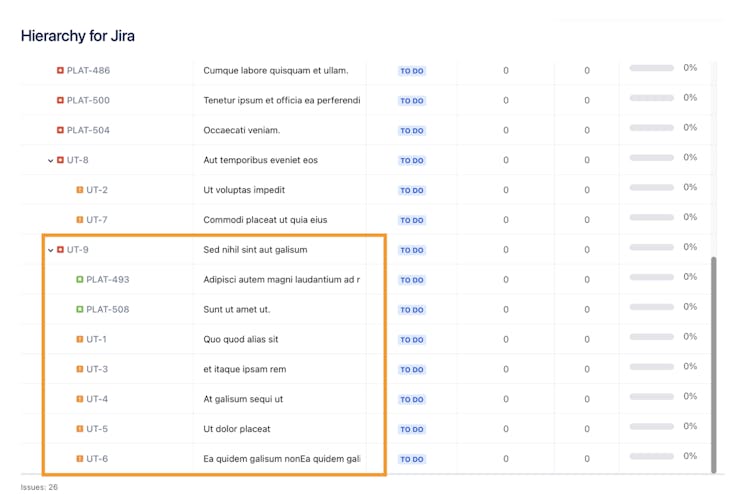This screenshot has height=494, width=752.
Task: Click the 0% value in UT-1 row
Action: click(x=690, y=336)
